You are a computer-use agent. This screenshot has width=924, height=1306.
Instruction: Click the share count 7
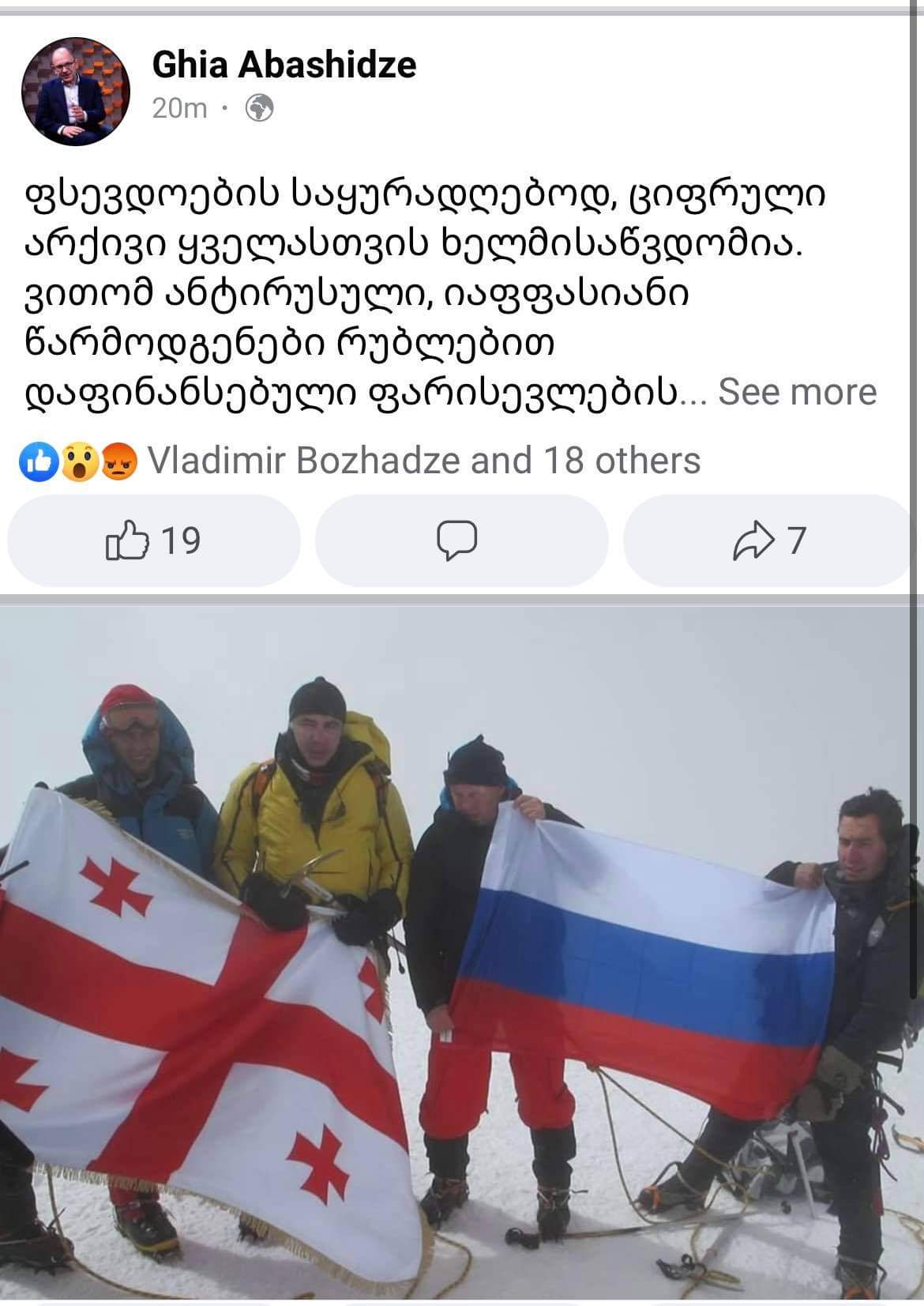click(796, 540)
